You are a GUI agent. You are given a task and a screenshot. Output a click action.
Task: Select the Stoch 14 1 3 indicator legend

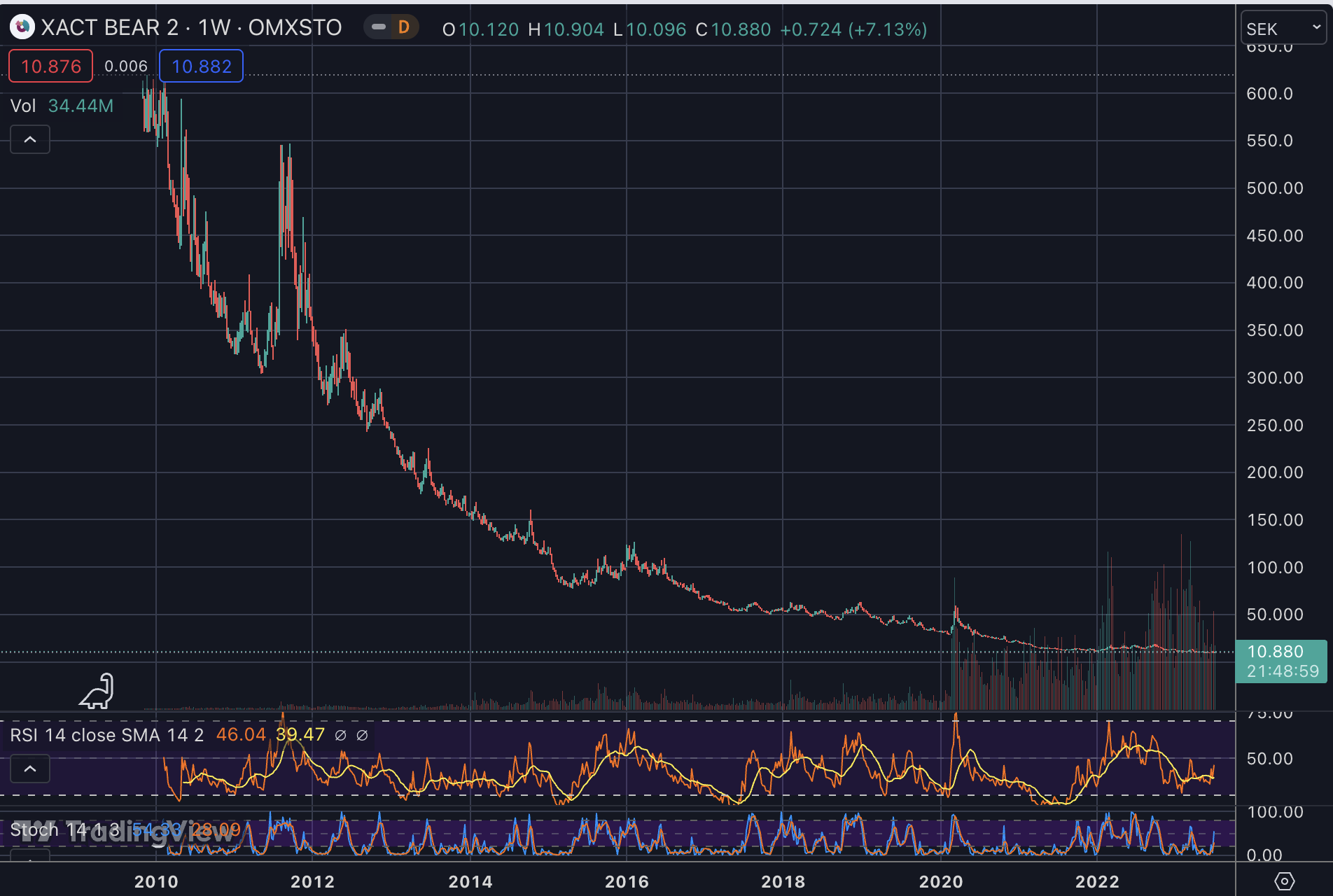click(x=66, y=830)
